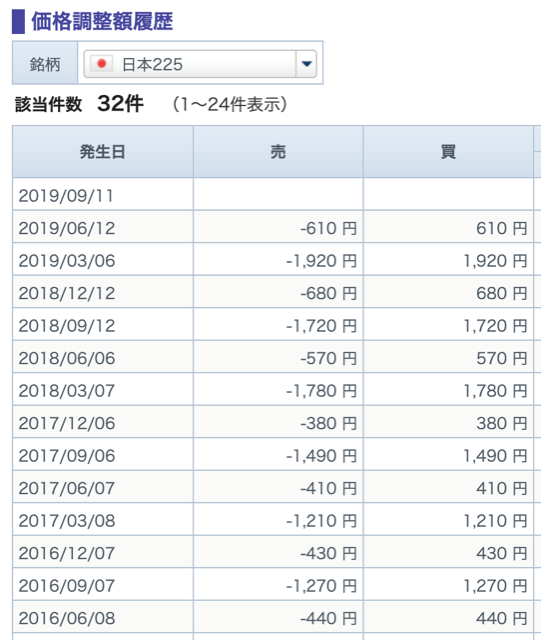Click the 610 円 buy value
541x640 pixels.
tap(502, 228)
